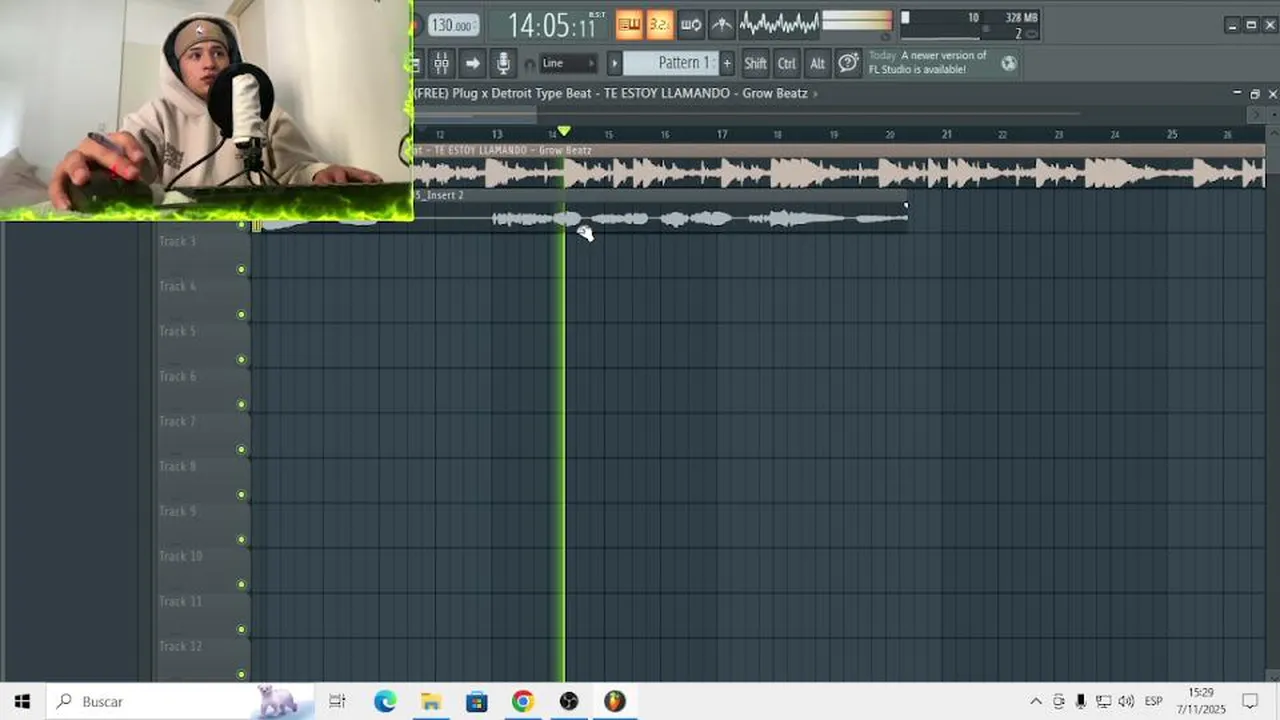Screen dimensions: 1280x720
Task: Click bar 17 on the timeline ruler
Action: pyautogui.click(x=722, y=134)
